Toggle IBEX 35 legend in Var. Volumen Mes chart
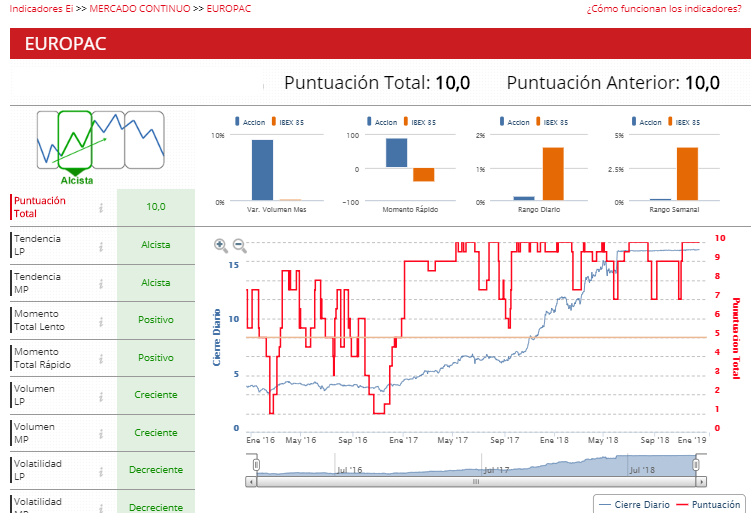Screen dimensions: 753x513 (x=288, y=122)
